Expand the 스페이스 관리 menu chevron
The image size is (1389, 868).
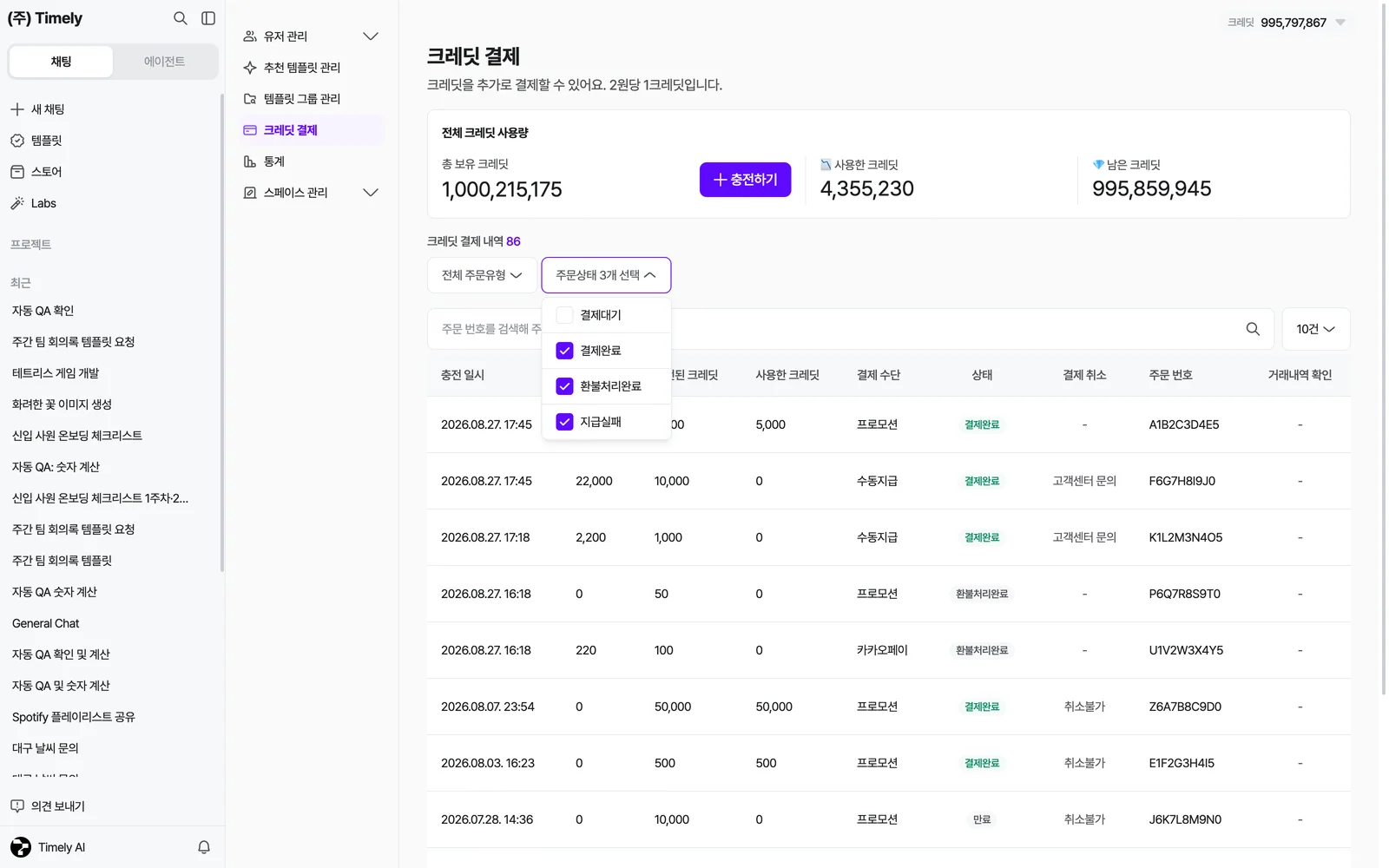[x=371, y=193]
